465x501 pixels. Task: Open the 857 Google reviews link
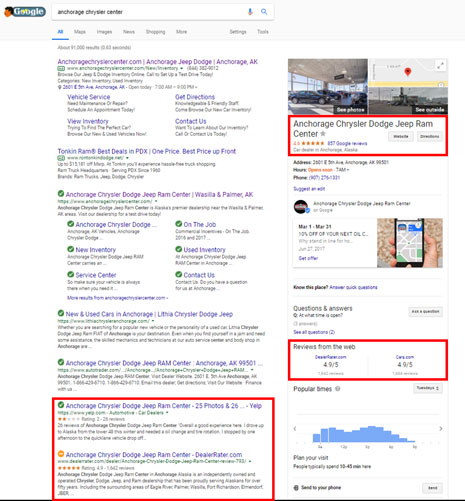coord(347,143)
